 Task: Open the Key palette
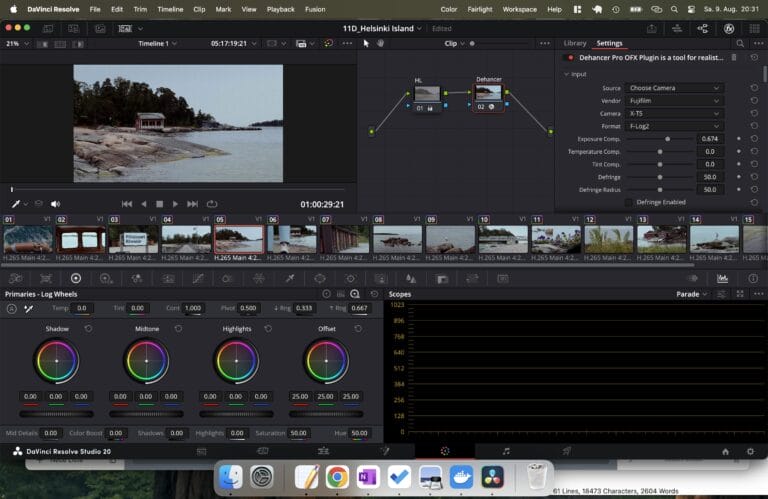pyautogui.click(x=442, y=279)
